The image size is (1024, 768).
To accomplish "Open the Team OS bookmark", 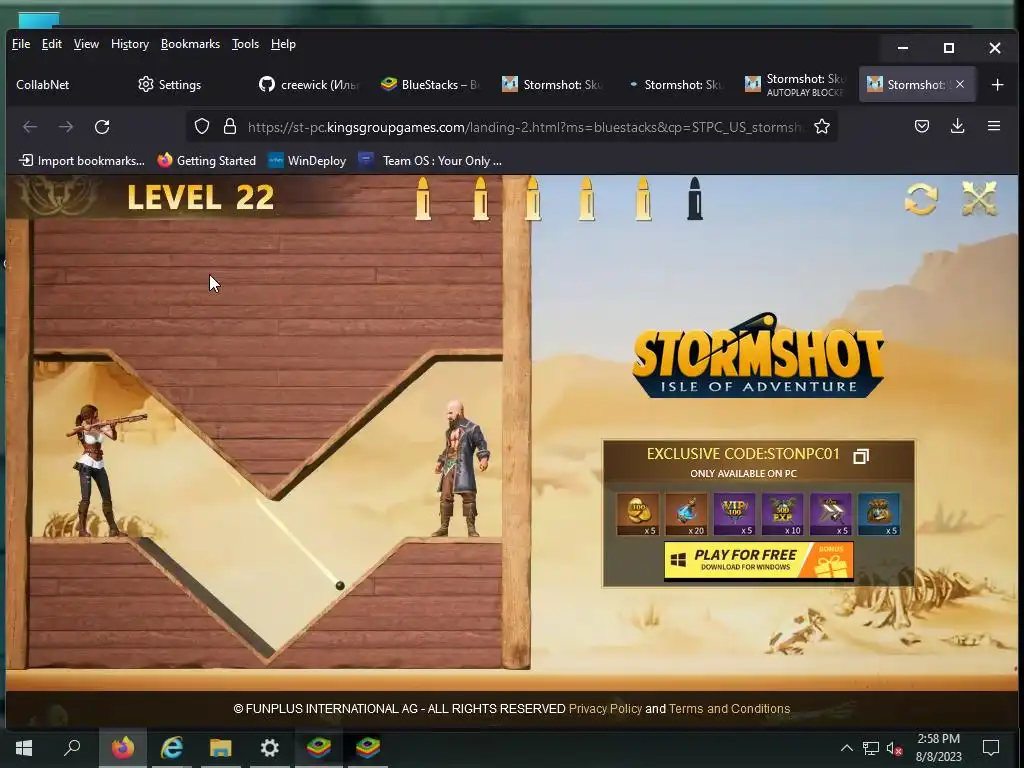I will (430, 161).
